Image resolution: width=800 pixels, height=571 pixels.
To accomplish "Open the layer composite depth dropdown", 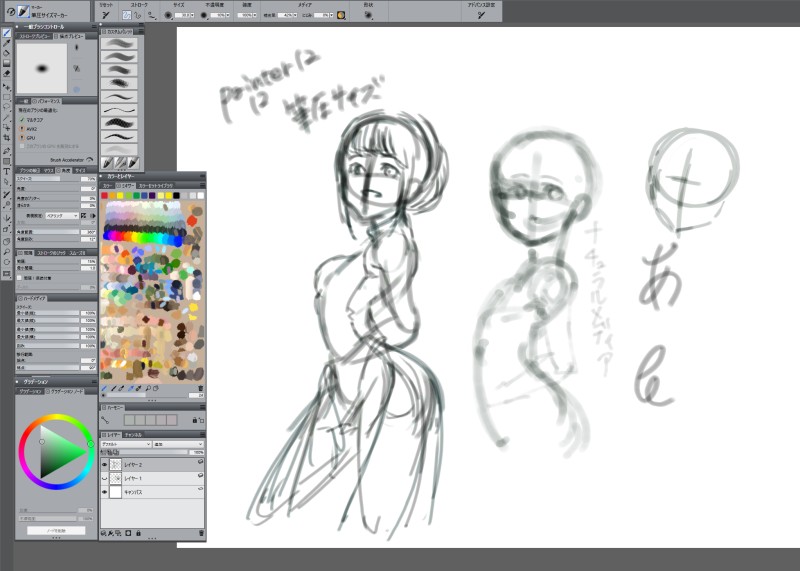I will tap(178, 444).
